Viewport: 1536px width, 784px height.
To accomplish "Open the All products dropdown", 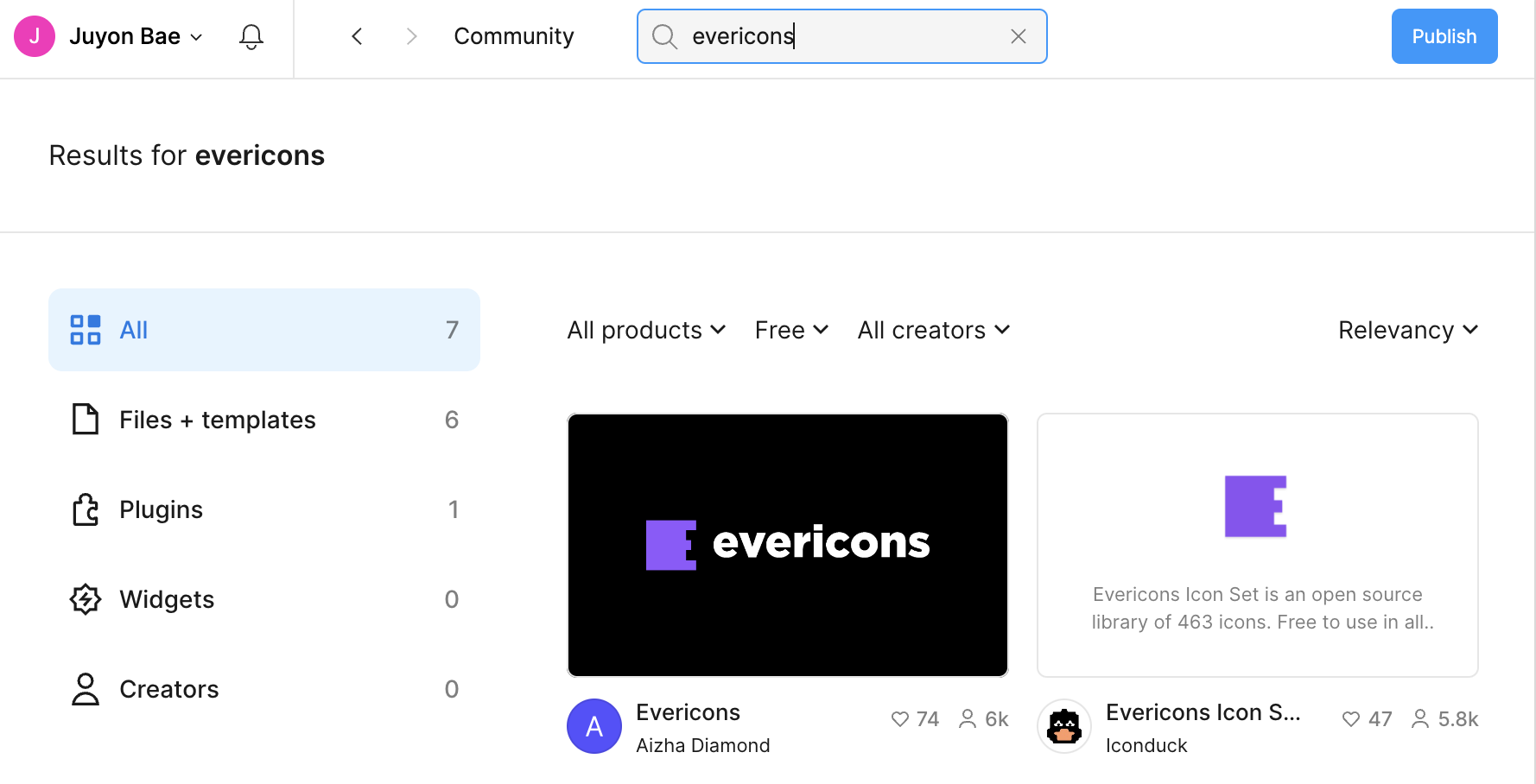I will [x=646, y=330].
